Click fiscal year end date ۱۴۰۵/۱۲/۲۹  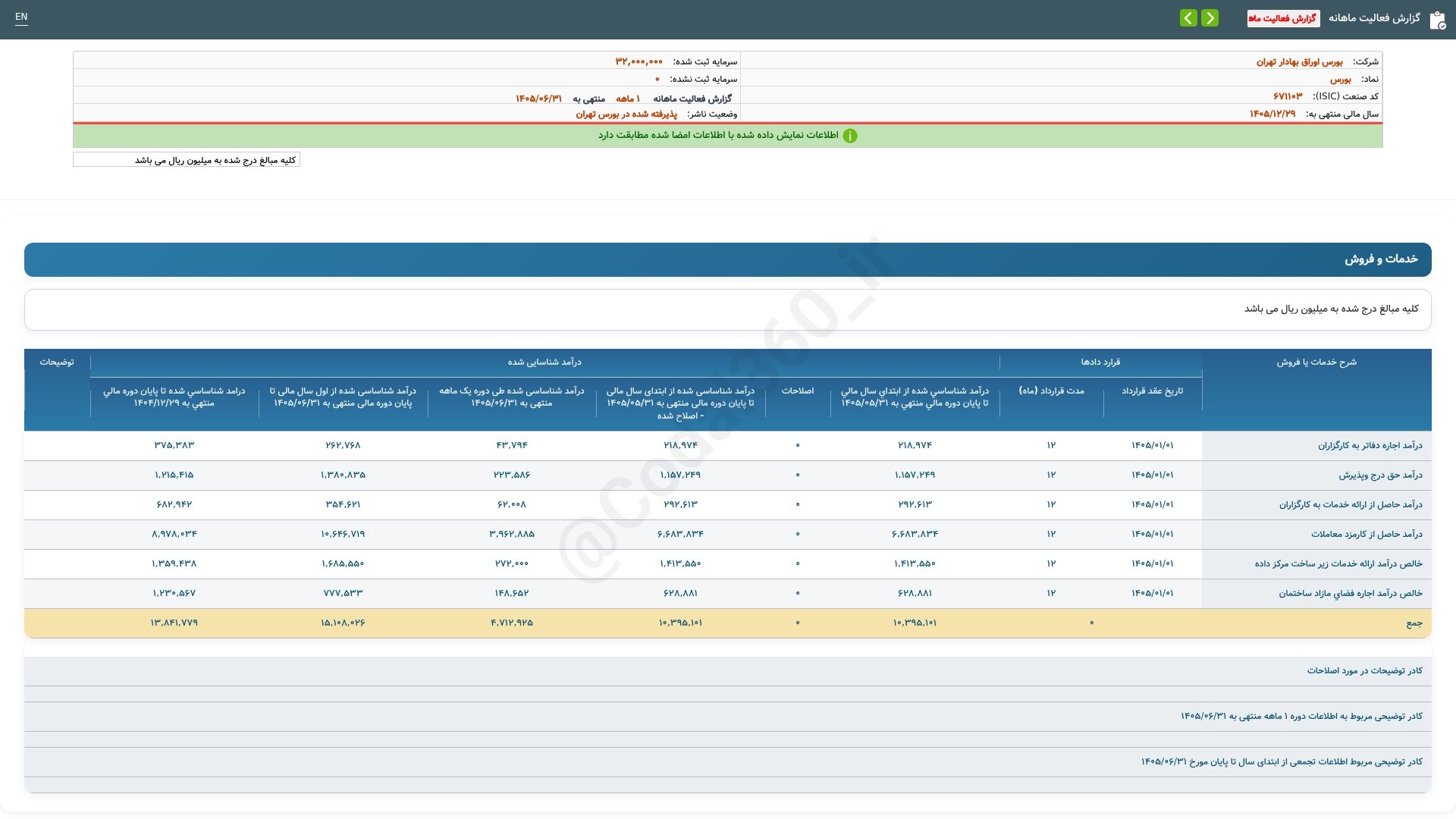[x=1272, y=114]
